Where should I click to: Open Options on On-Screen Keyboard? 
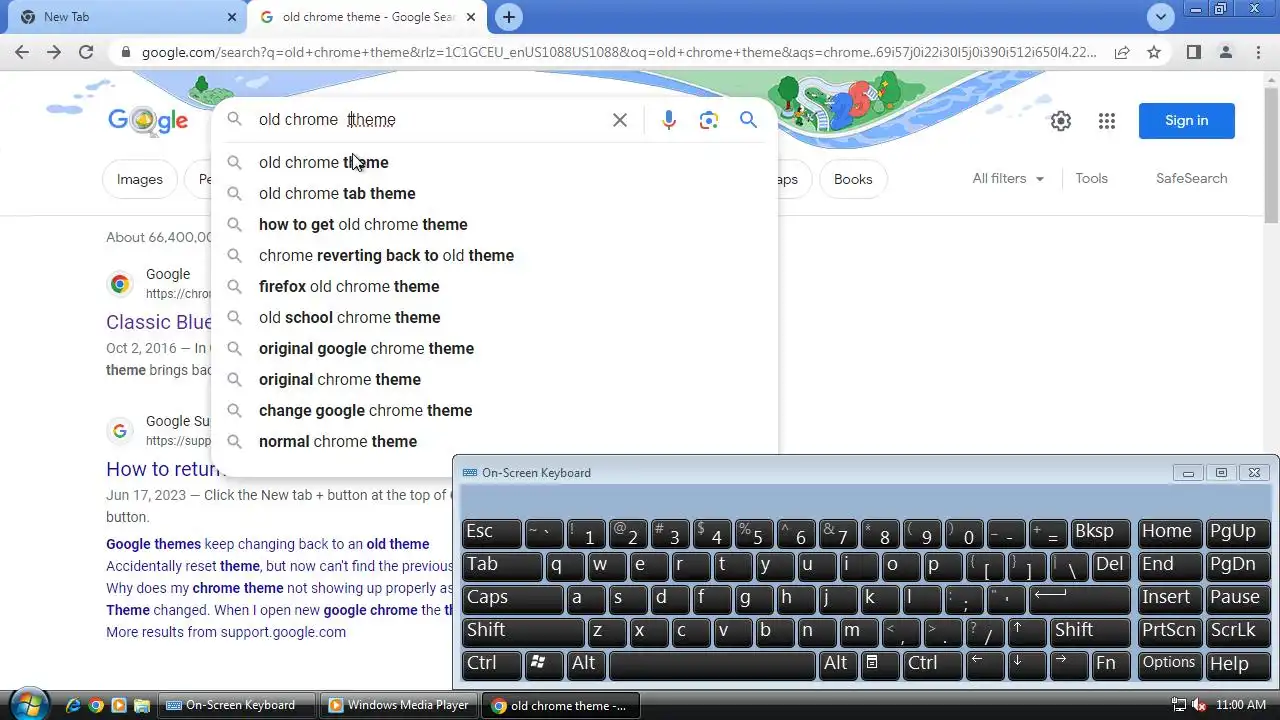1169,664
